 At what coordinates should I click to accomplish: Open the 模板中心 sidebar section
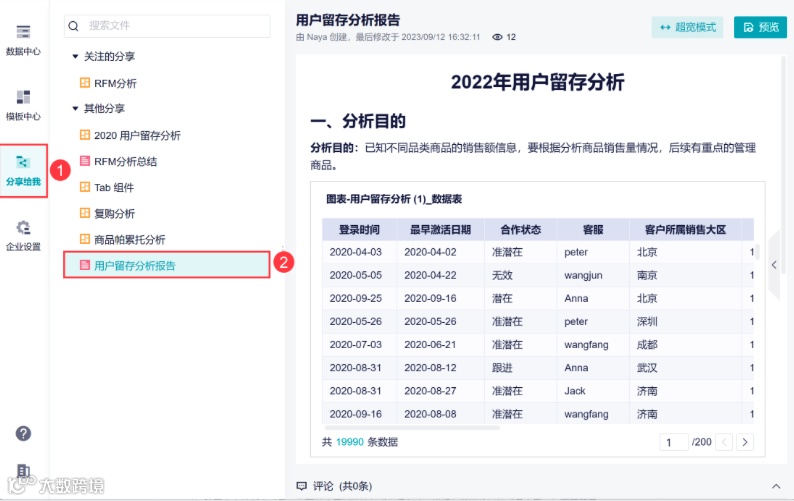coord(23,105)
